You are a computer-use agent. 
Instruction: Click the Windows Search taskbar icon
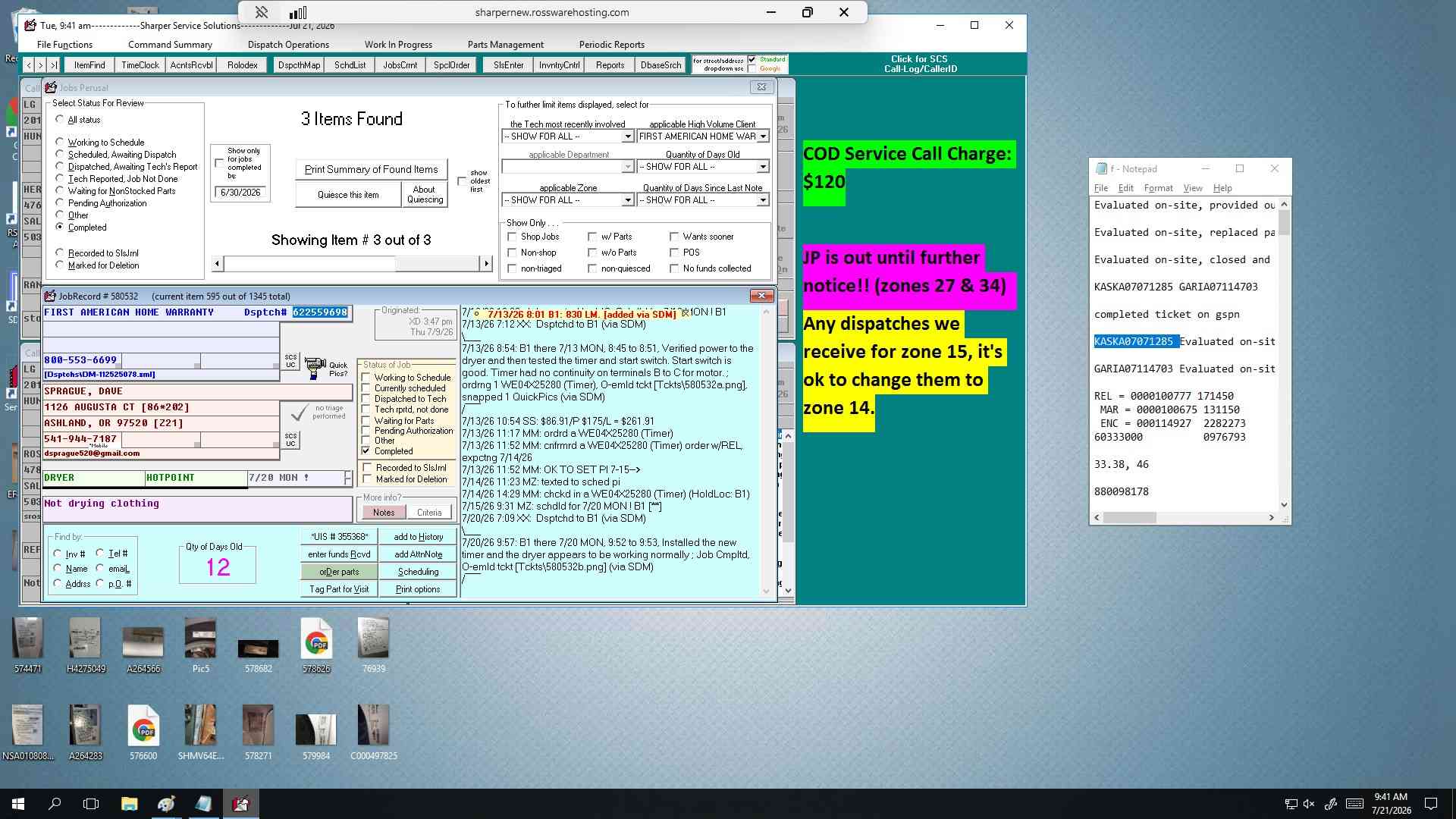pyautogui.click(x=55, y=804)
